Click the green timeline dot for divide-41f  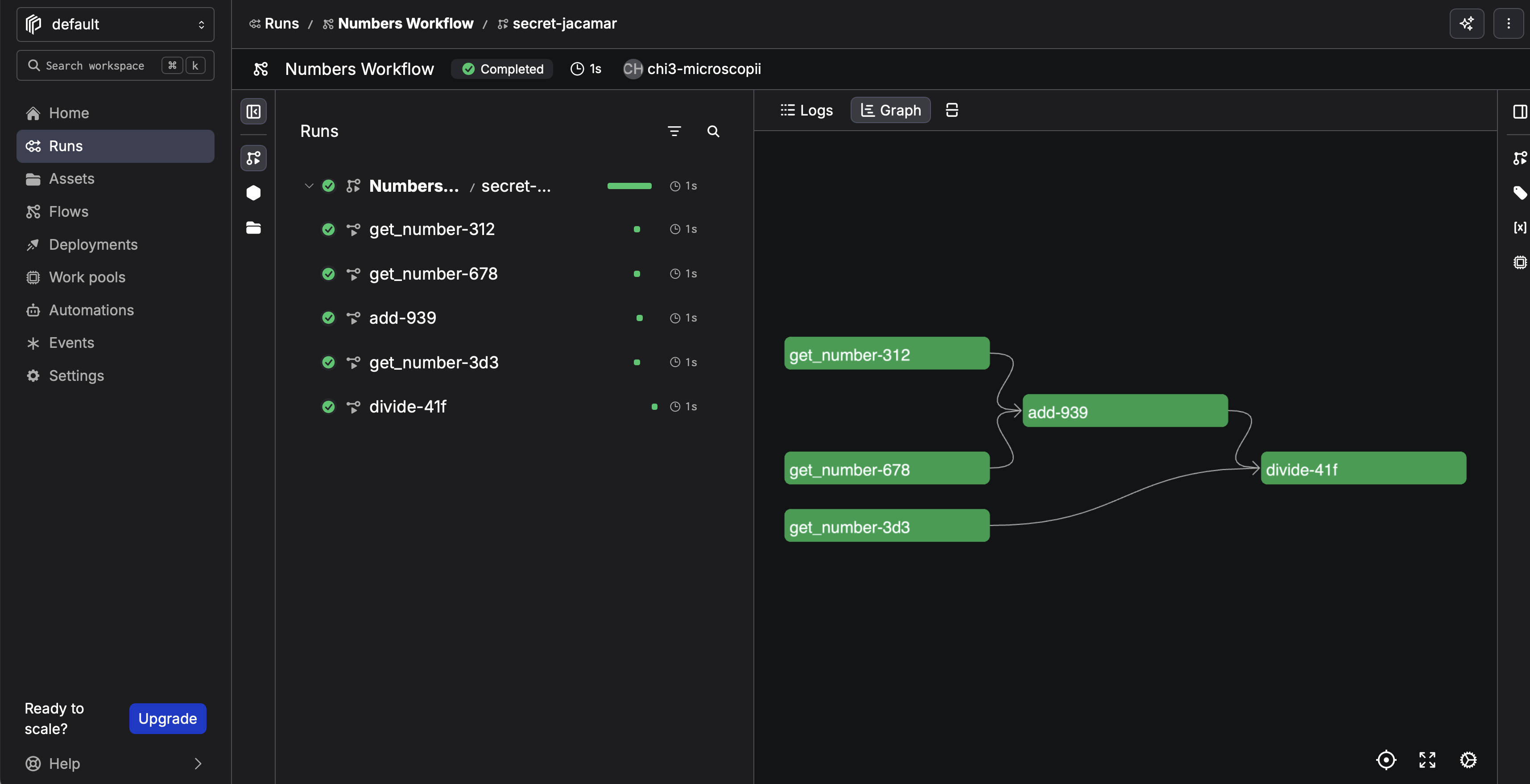(x=654, y=407)
